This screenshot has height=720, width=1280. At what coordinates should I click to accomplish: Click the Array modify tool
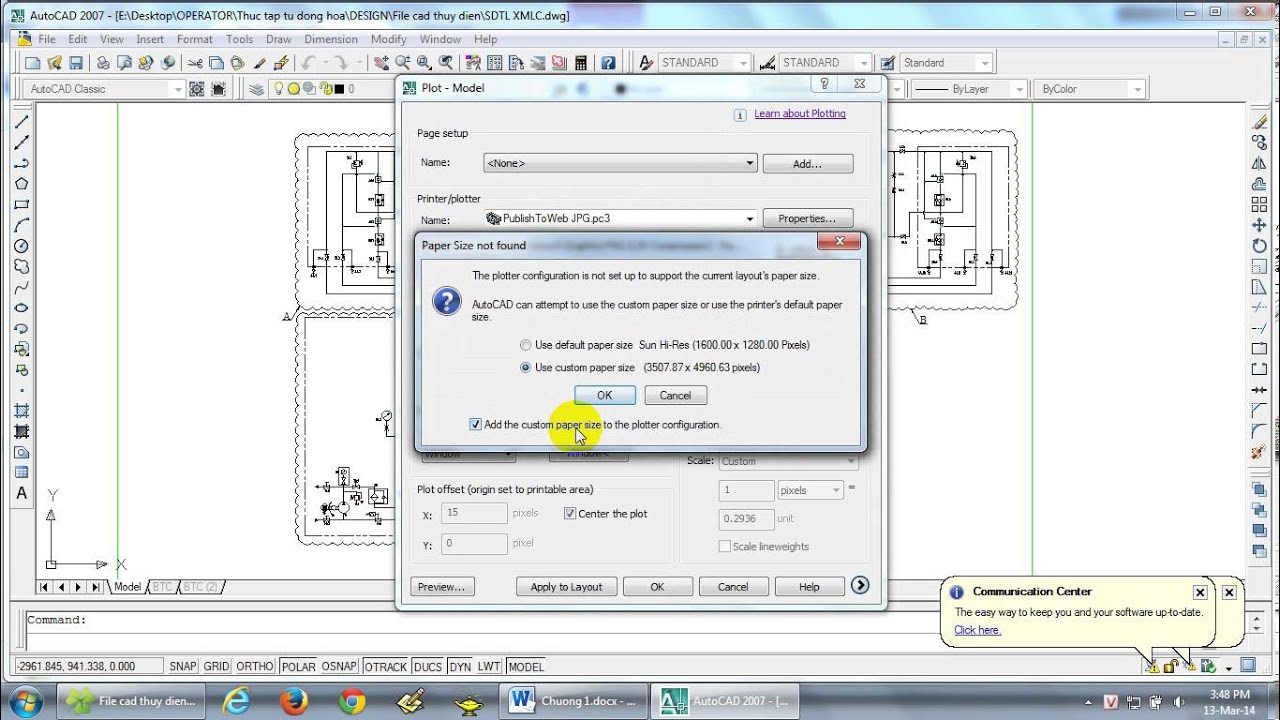[x=1260, y=204]
